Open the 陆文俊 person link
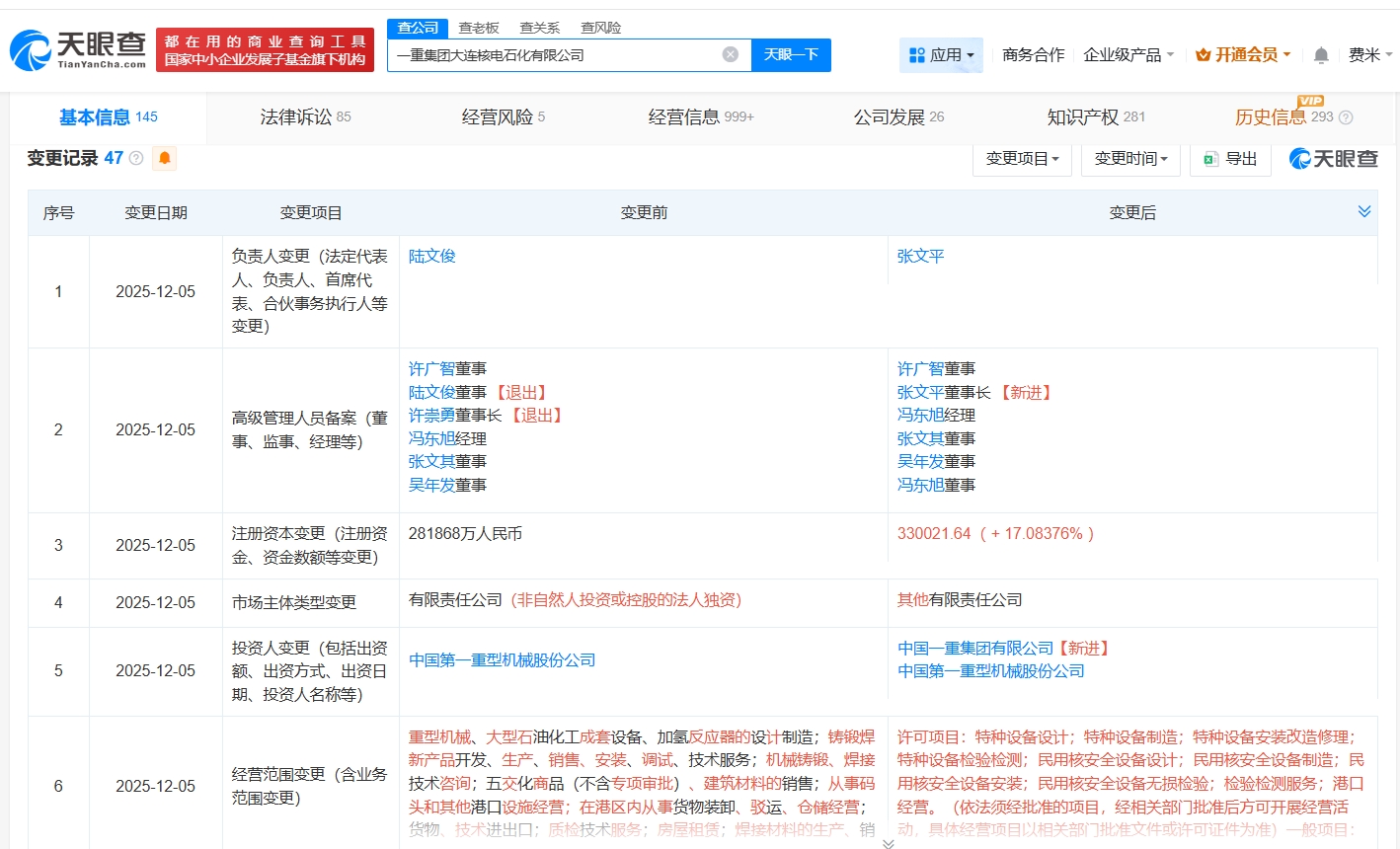The width and height of the screenshot is (1400, 849). [x=431, y=256]
